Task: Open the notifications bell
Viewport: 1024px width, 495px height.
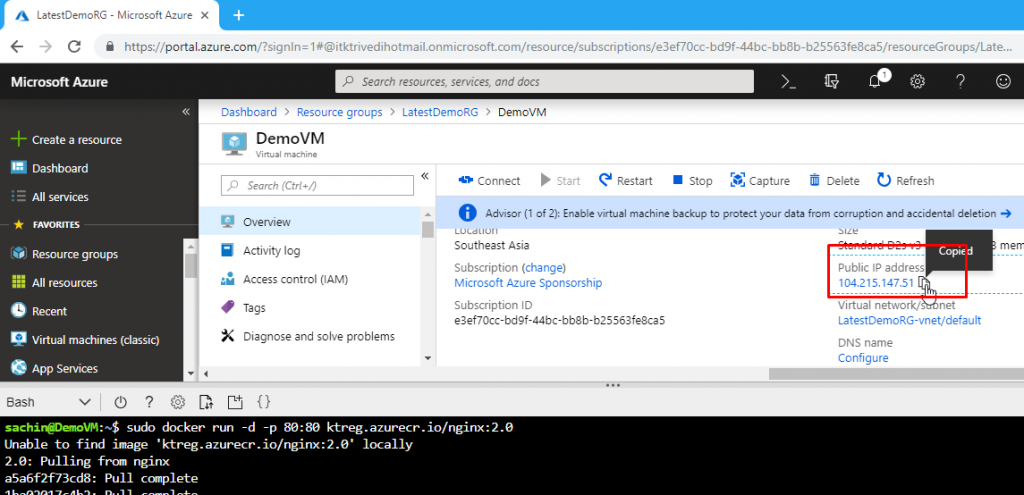Action: tap(875, 82)
